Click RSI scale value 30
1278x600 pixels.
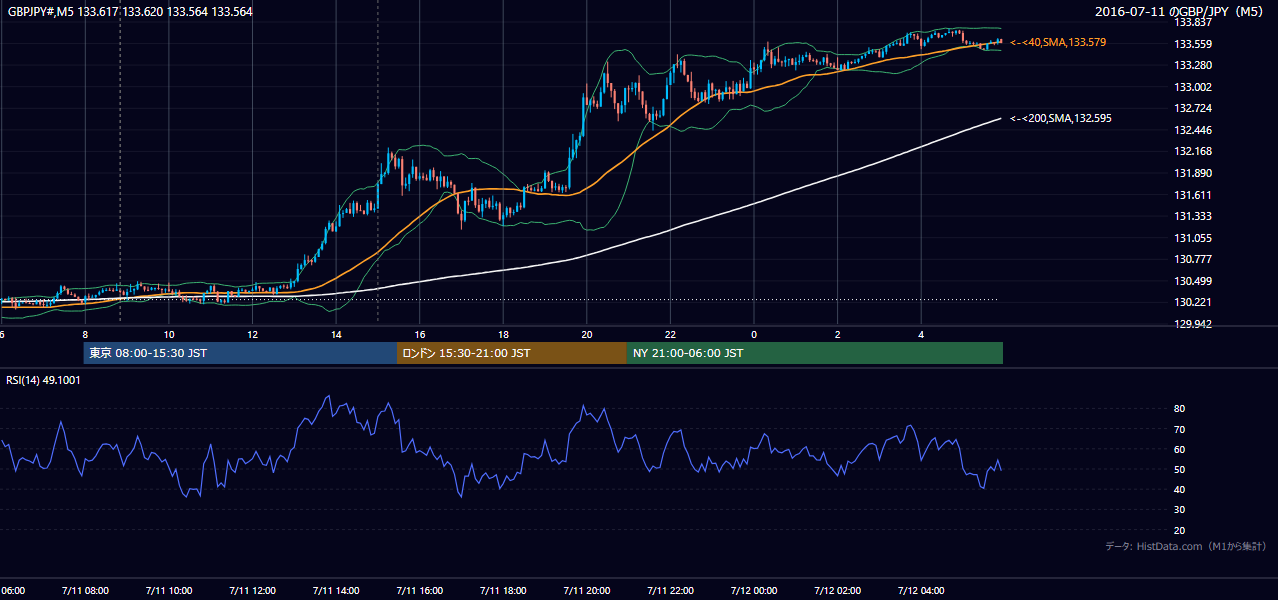pyautogui.click(x=1180, y=510)
